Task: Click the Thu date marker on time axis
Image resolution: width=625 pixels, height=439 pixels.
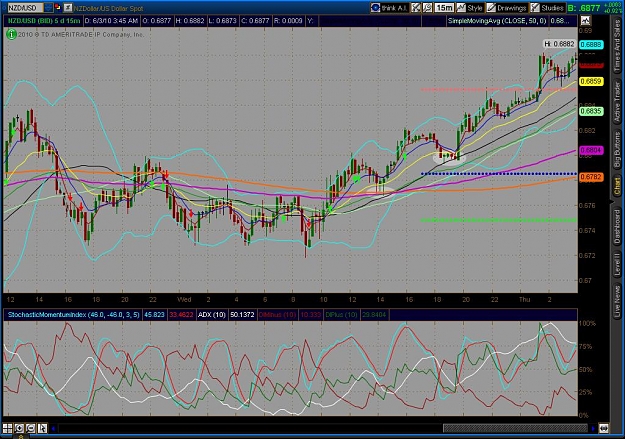Action: 525,299
